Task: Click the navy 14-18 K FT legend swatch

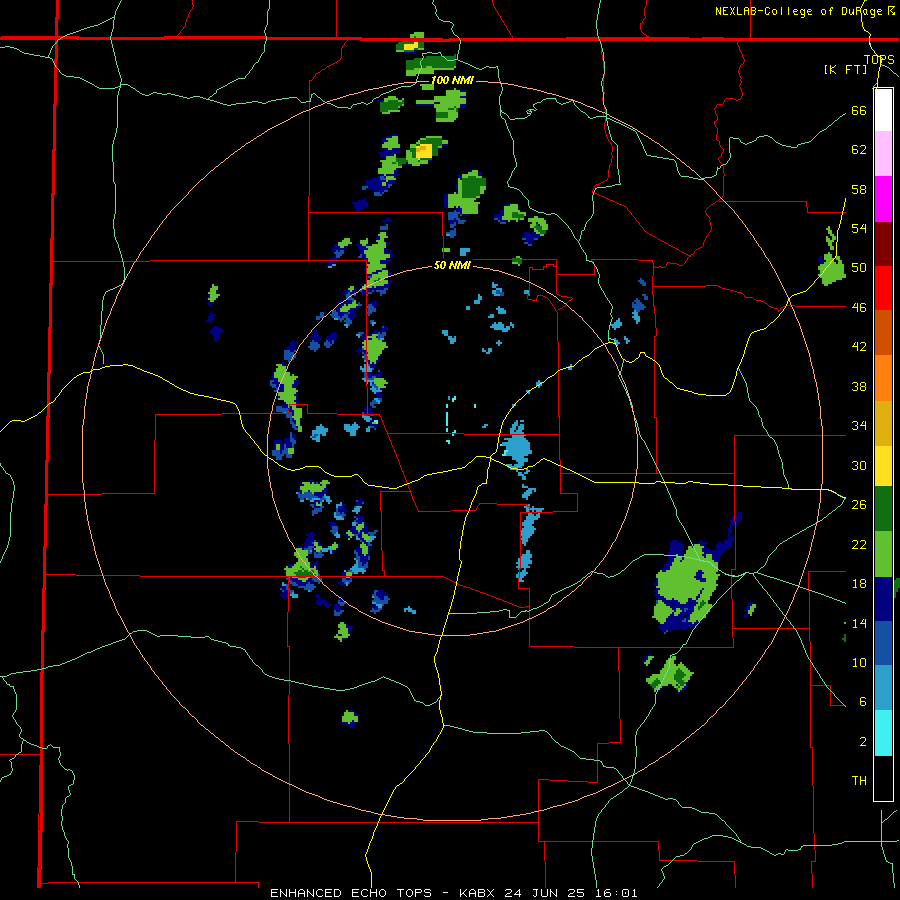Action: (883, 599)
